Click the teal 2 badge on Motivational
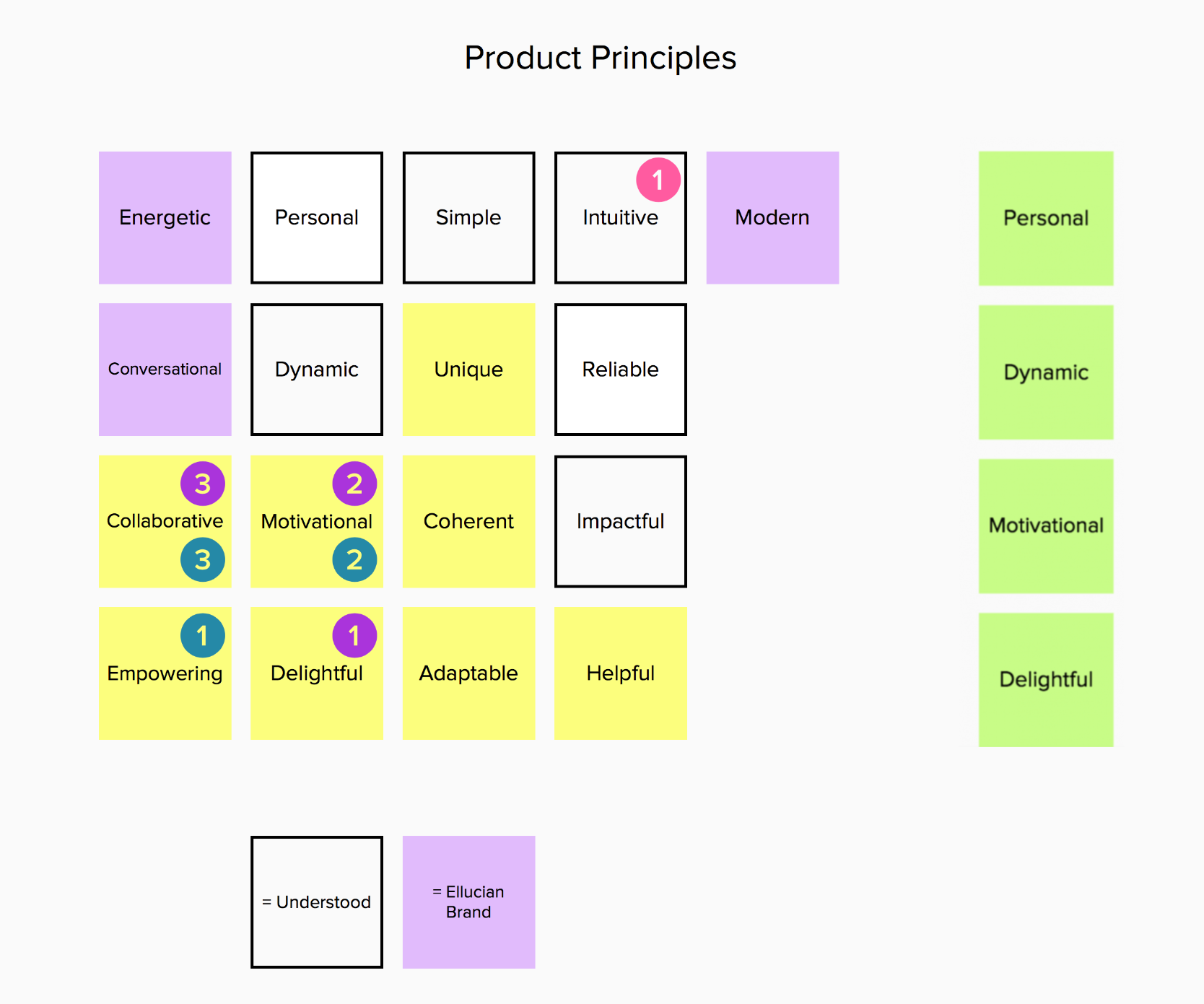Screen dimensions: 1204x1004 point(354,559)
